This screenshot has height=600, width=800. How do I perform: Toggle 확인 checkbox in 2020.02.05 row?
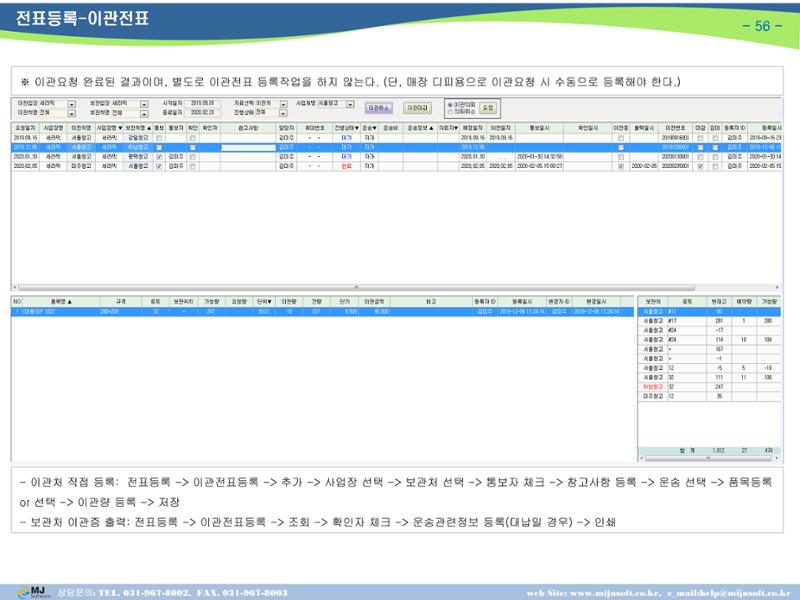pyautogui.click(x=193, y=166)
